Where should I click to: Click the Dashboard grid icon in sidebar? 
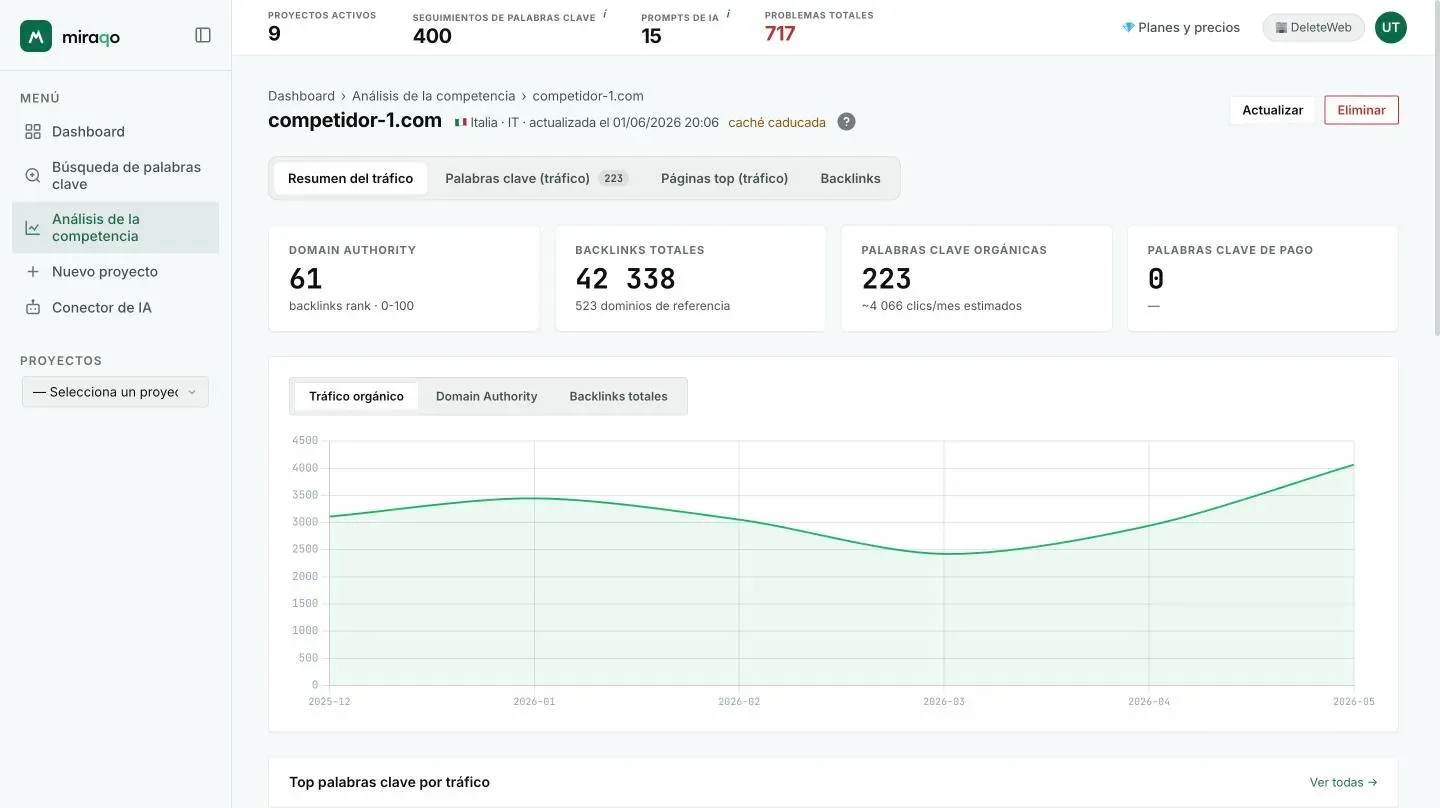(x=33, y=132)
